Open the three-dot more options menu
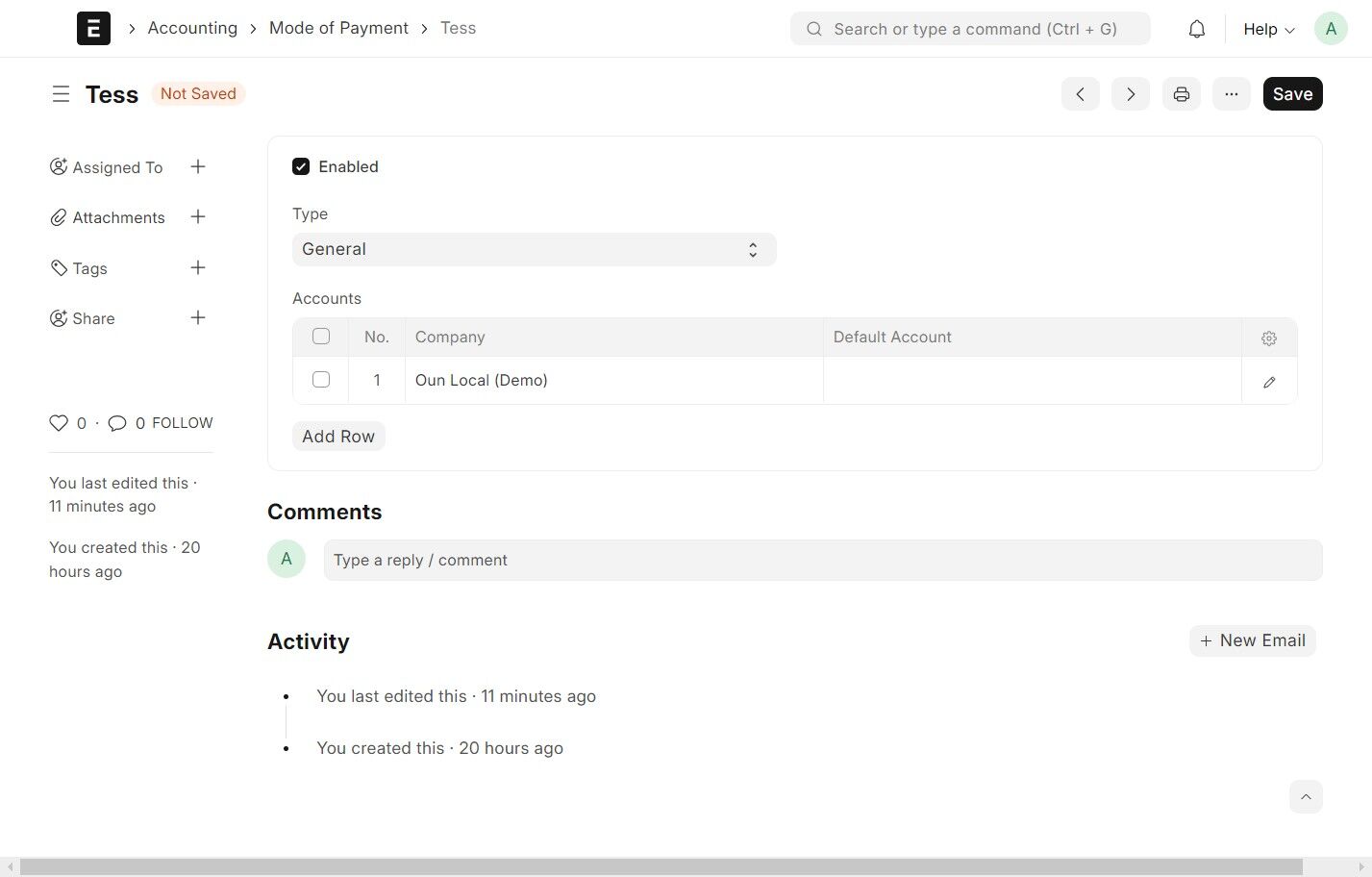 point(1231,94)
